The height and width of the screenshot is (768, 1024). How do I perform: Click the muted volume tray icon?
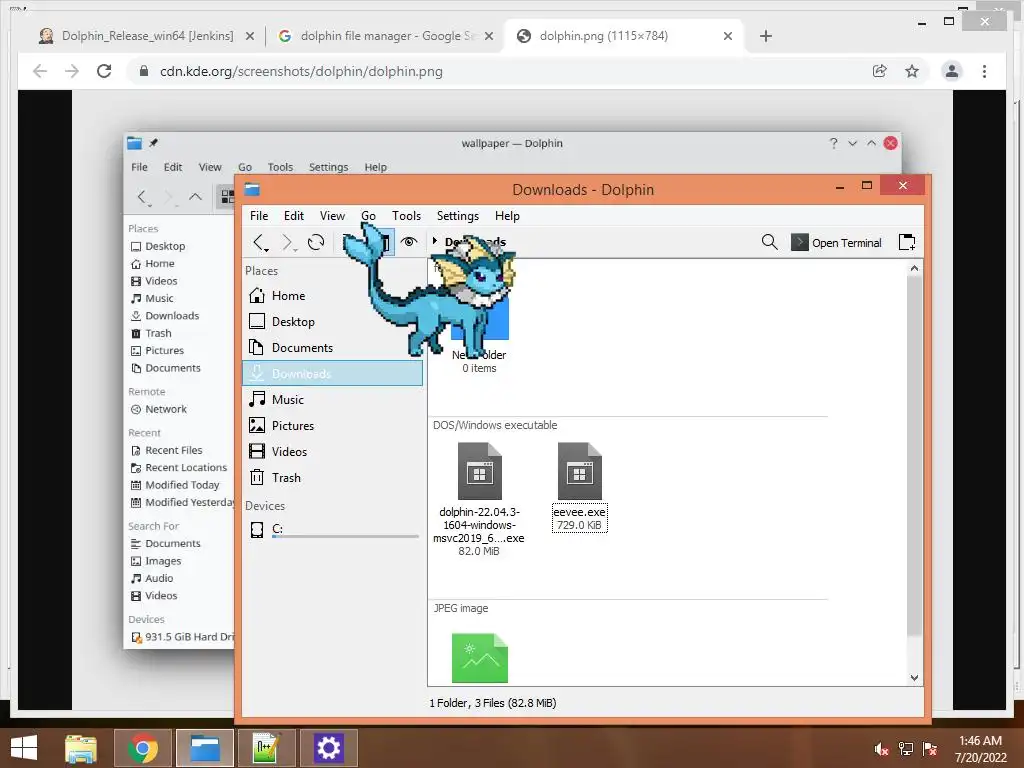click(x=881, y=749)
